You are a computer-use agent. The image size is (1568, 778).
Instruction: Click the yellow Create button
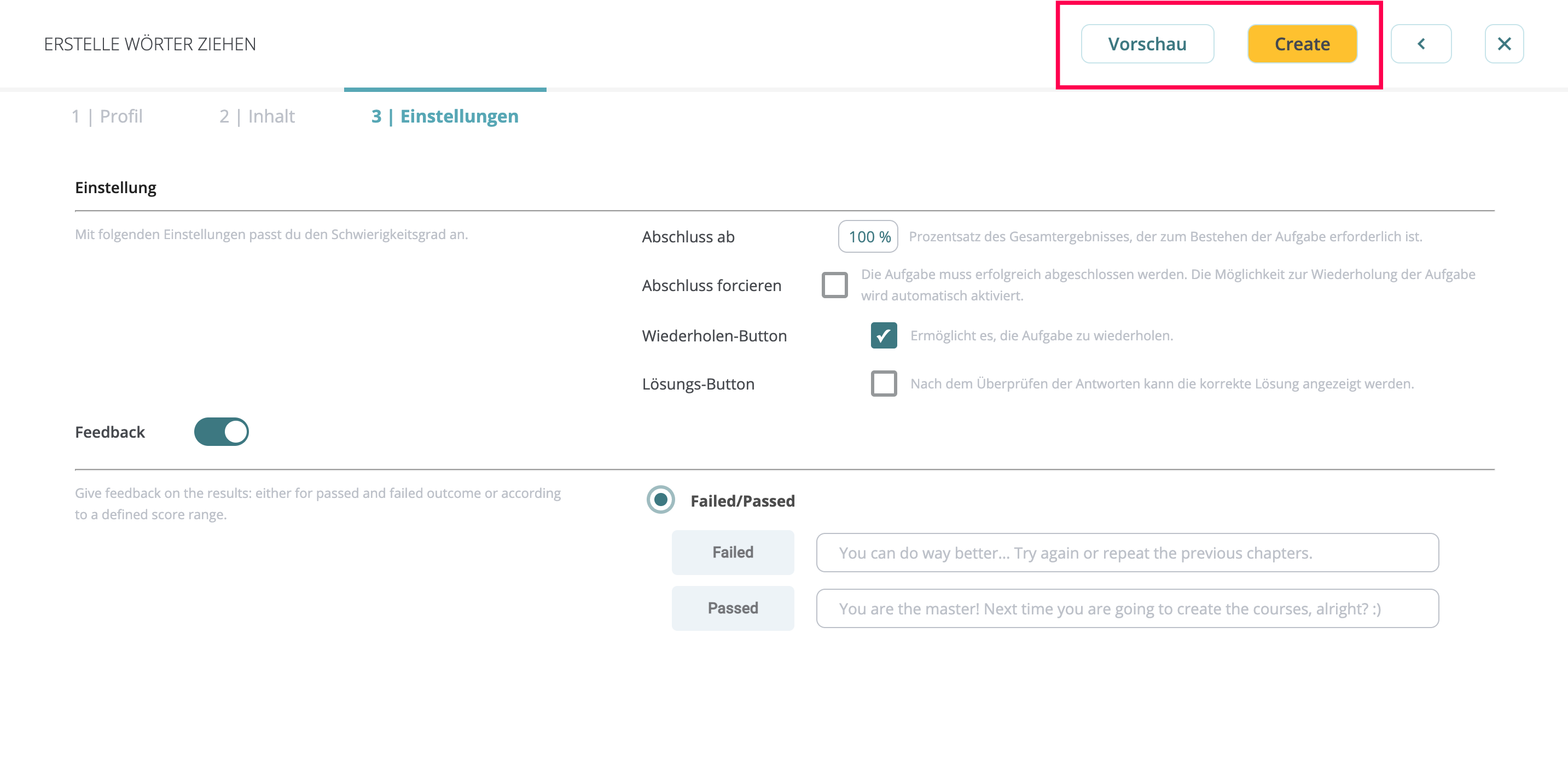(x=1302, y=44)
